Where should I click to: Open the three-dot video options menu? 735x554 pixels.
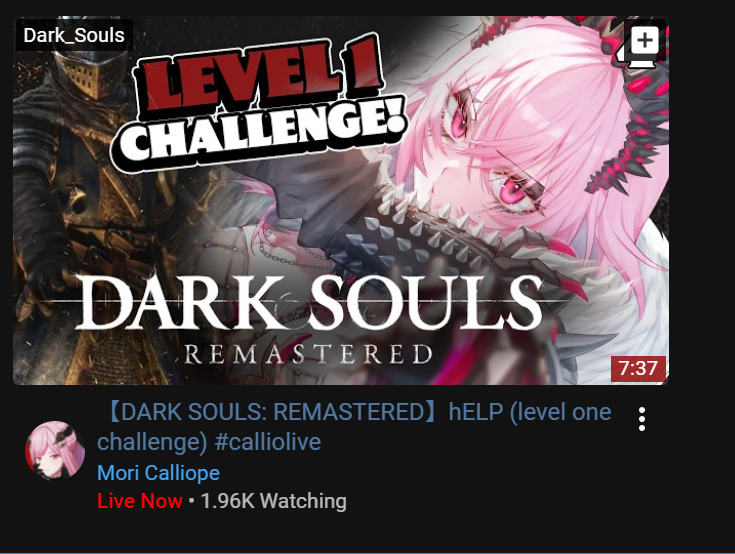pyautogui.click(x=642, y=419)
